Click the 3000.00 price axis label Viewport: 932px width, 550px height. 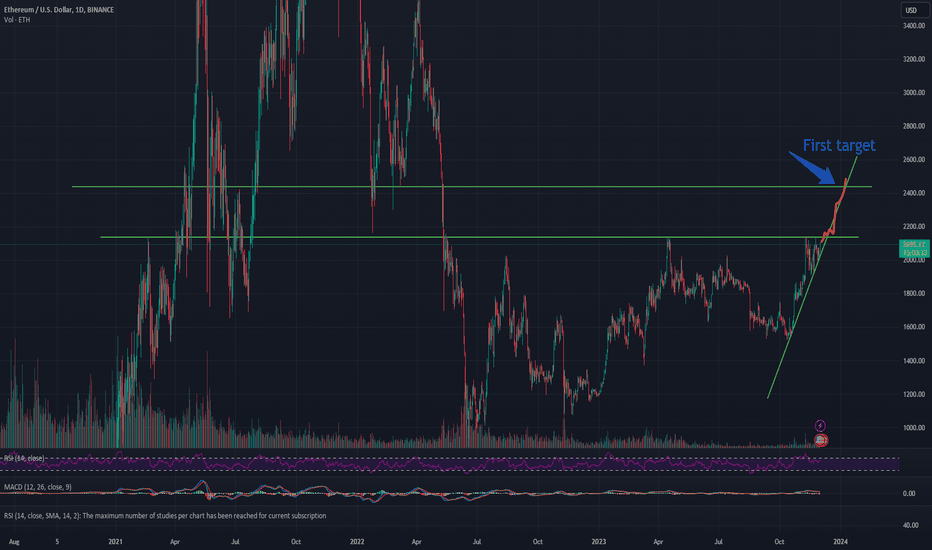coord(914,93)
